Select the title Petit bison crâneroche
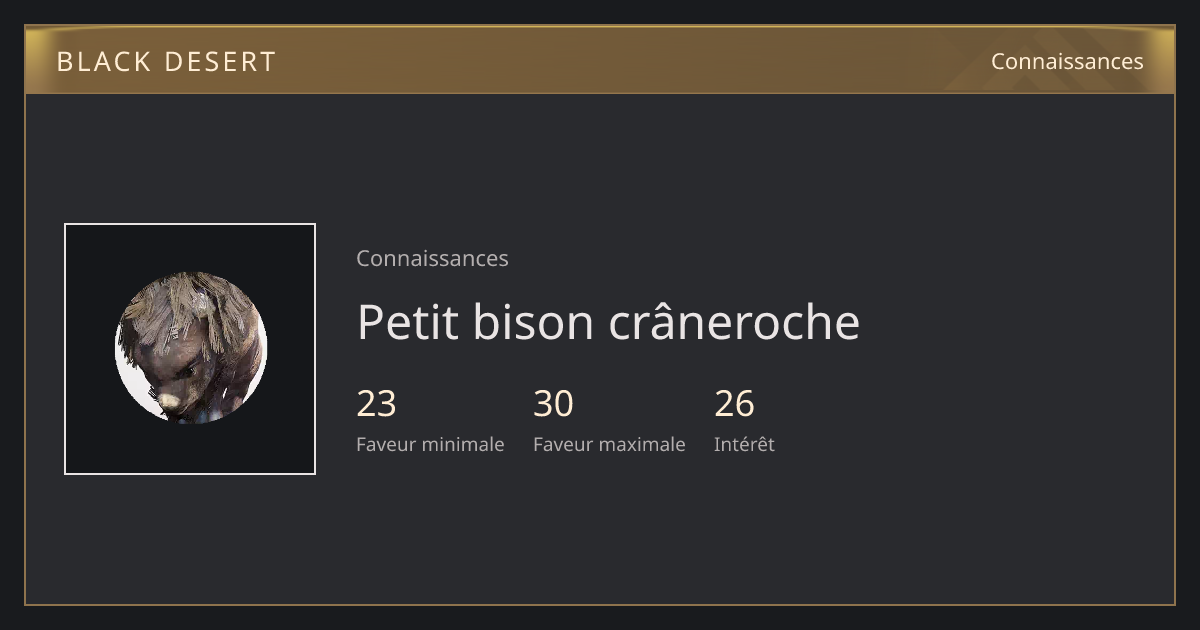The image size is (1200, 630). (608, 322)
